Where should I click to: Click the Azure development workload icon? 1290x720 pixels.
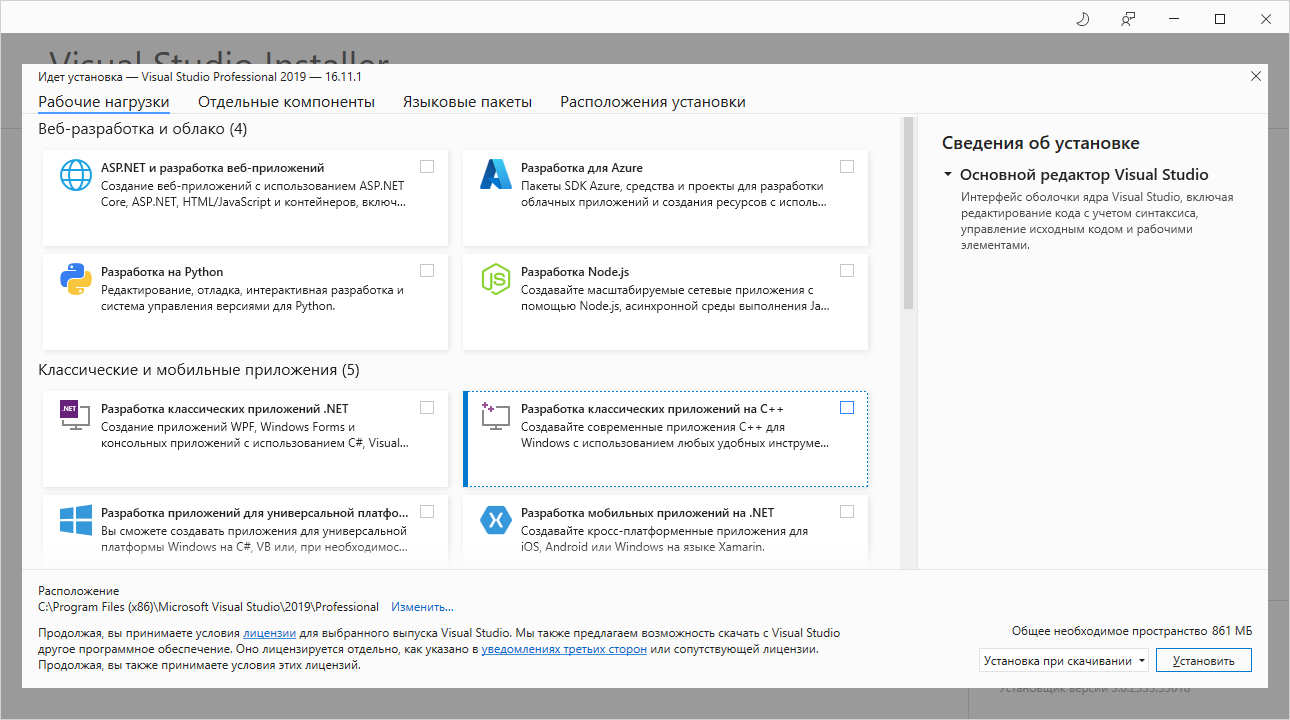[x=496, y=174]
